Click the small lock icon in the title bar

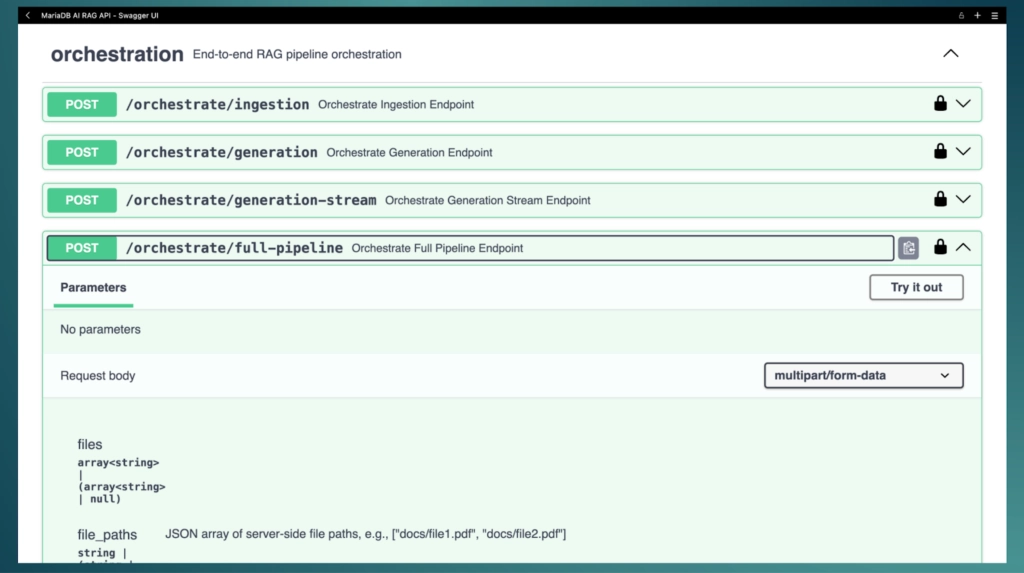click(x=961, y=15)
